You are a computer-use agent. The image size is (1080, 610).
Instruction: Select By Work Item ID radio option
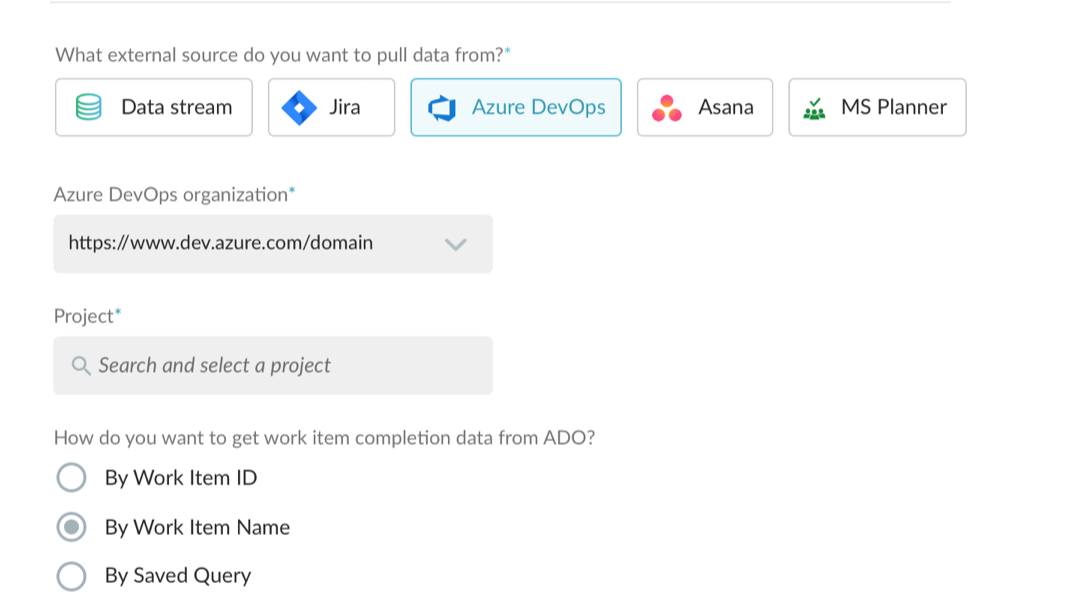pos(72,477)
